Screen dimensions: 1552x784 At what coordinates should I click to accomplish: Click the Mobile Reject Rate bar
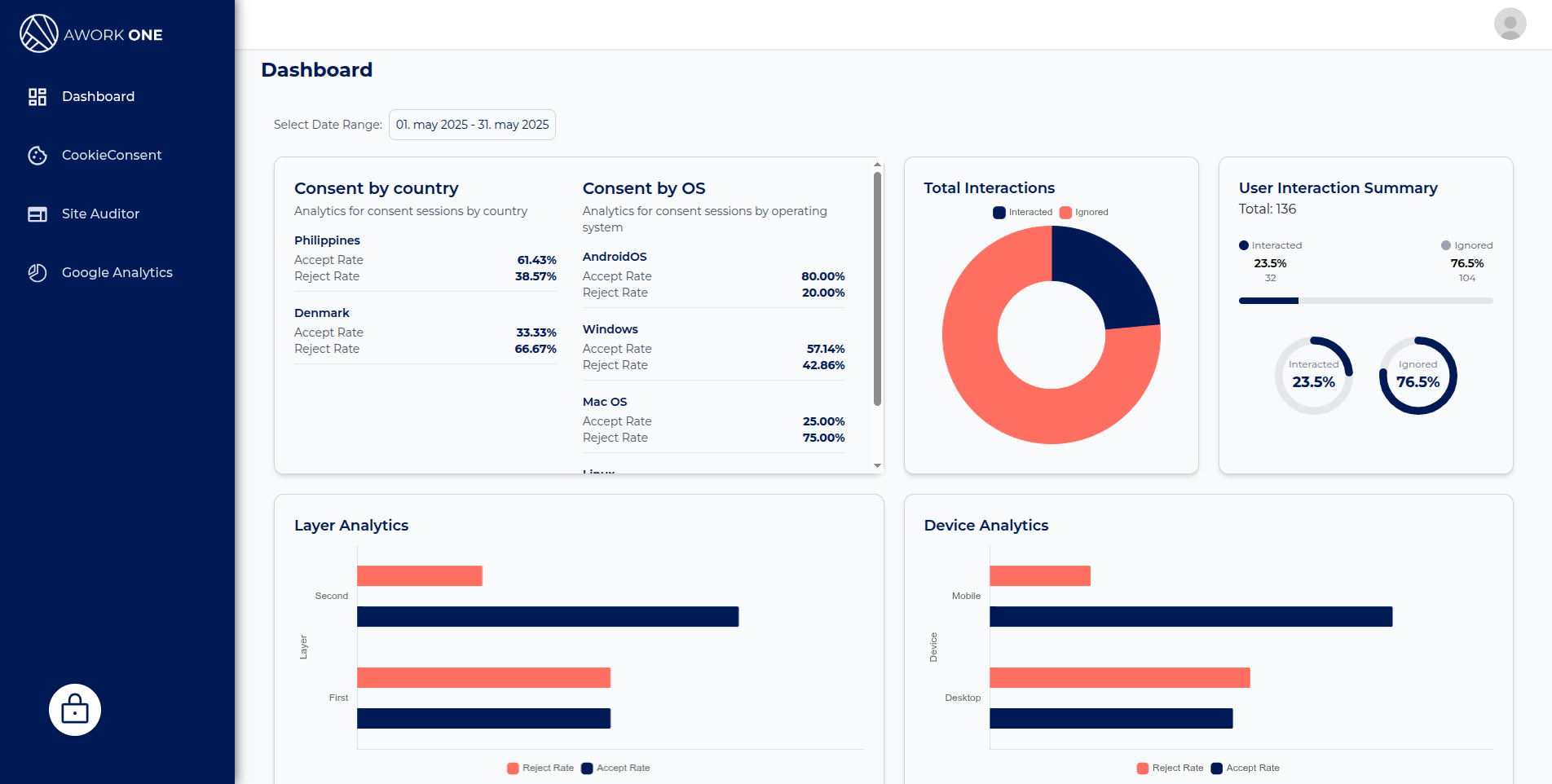point(1040,576)
